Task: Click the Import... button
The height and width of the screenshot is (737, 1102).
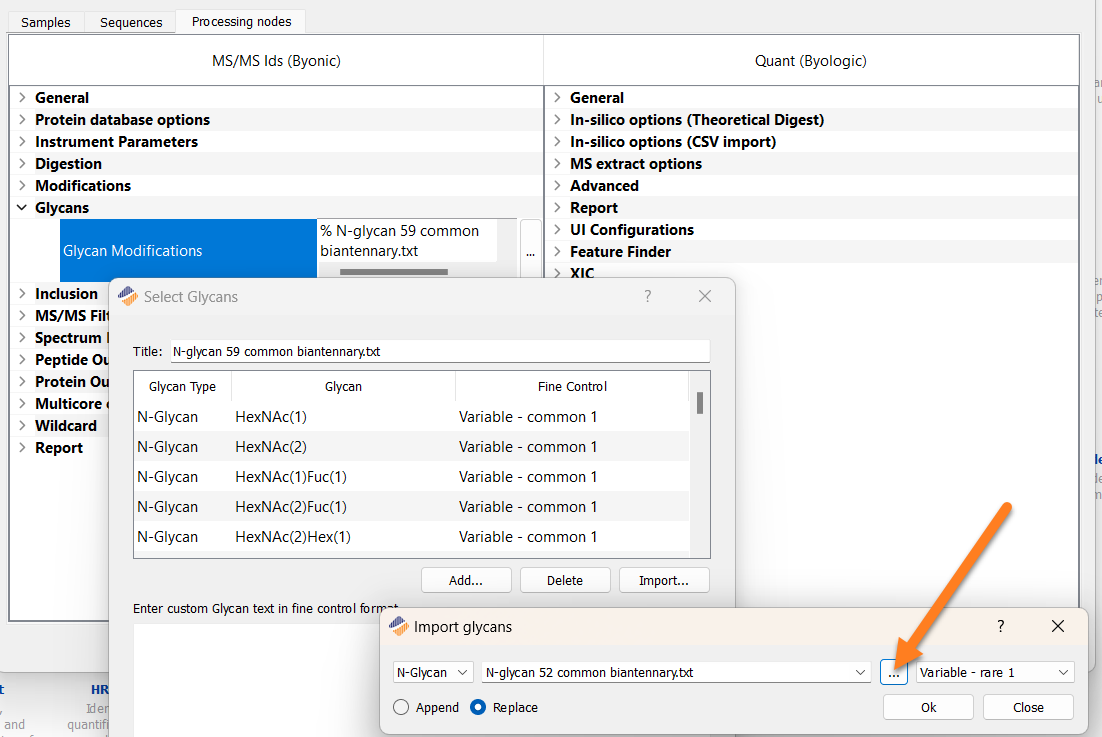Action: tap(663, 580)
